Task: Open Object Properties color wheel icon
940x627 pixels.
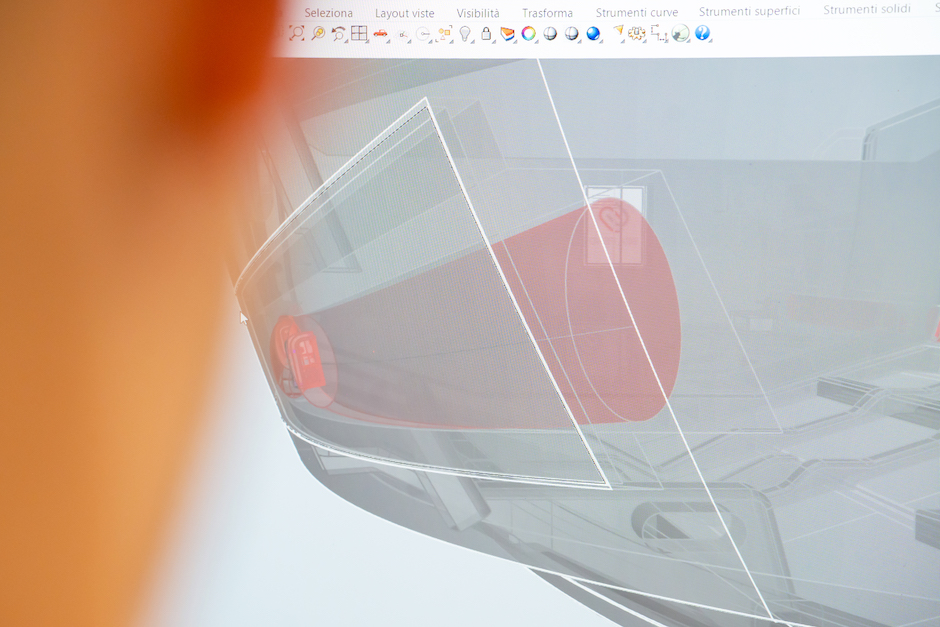Action: pos(528,33)
